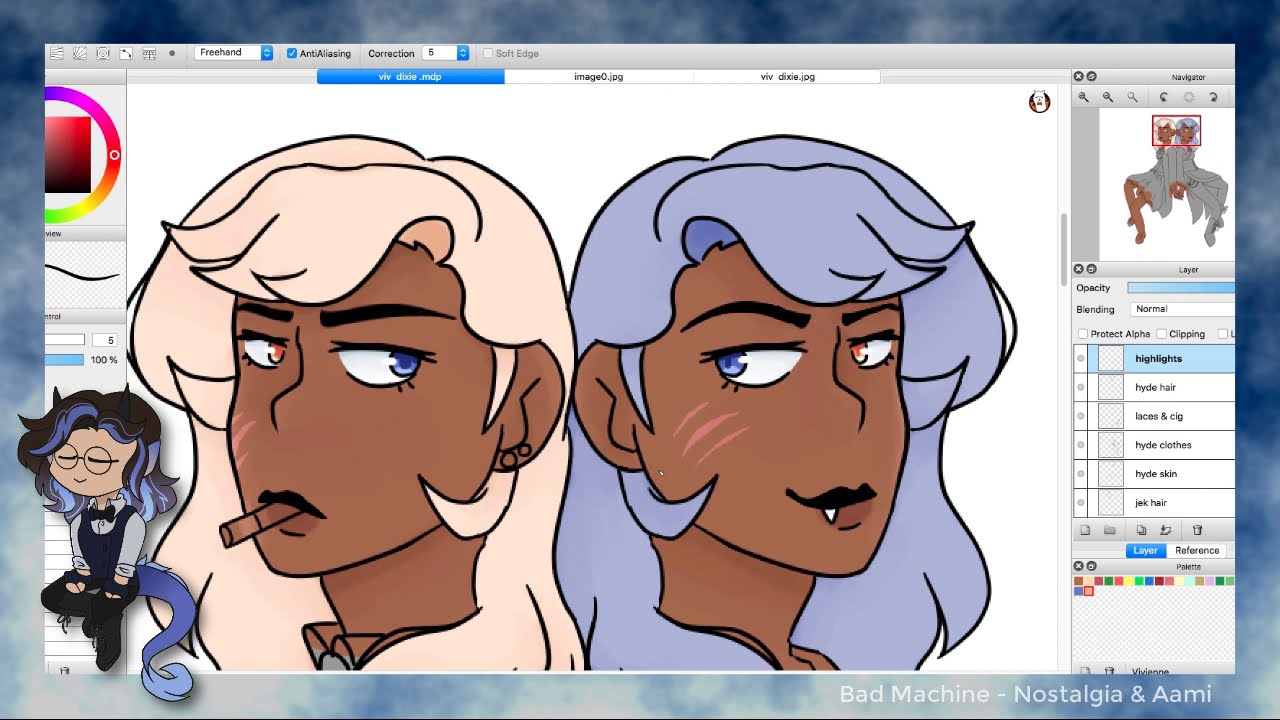Hide the jek hair layer
Viewport: 1280px width, 720px height.
(x=1081, y=503)
